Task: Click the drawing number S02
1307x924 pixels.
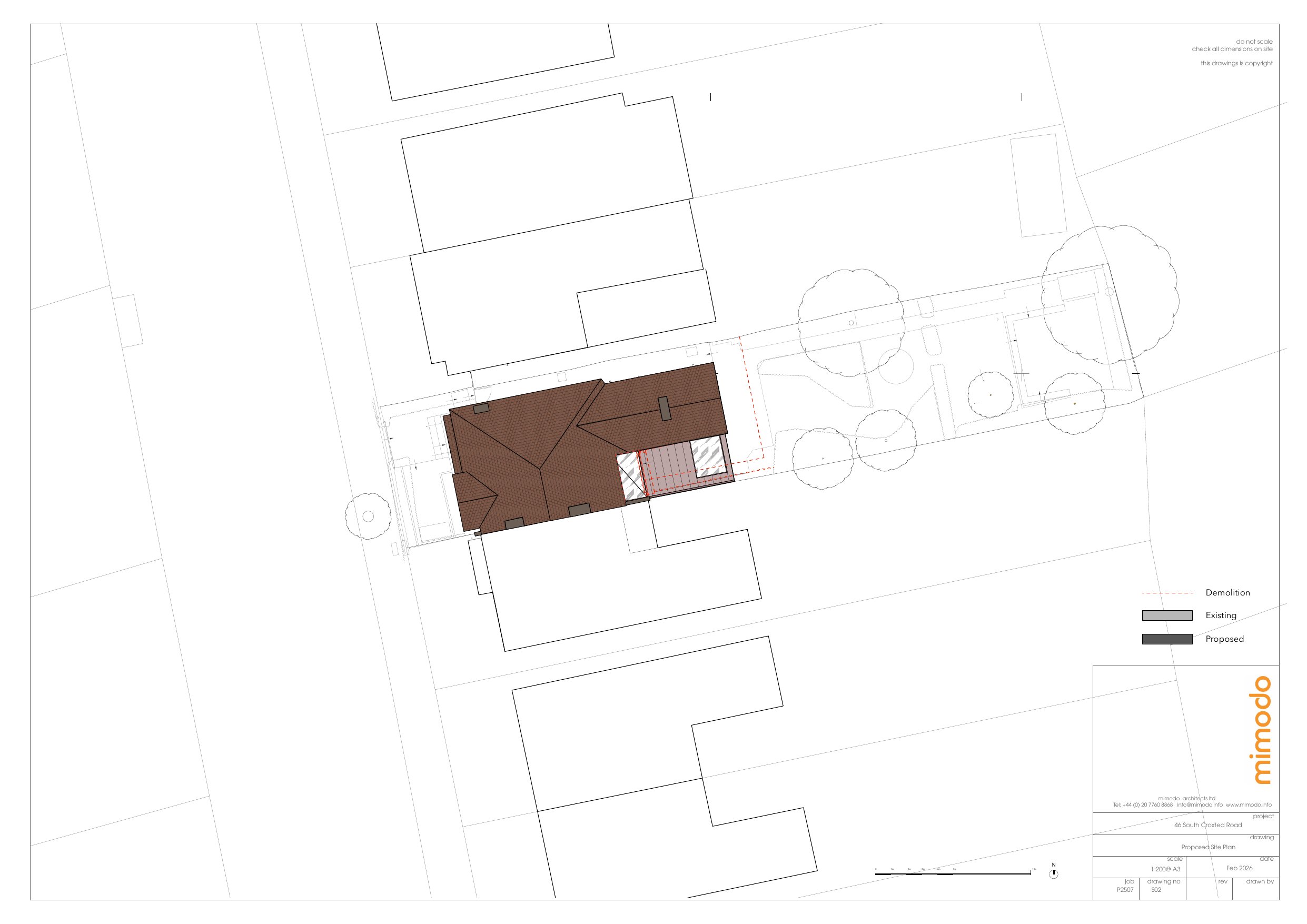Action: pos(1155,890)
